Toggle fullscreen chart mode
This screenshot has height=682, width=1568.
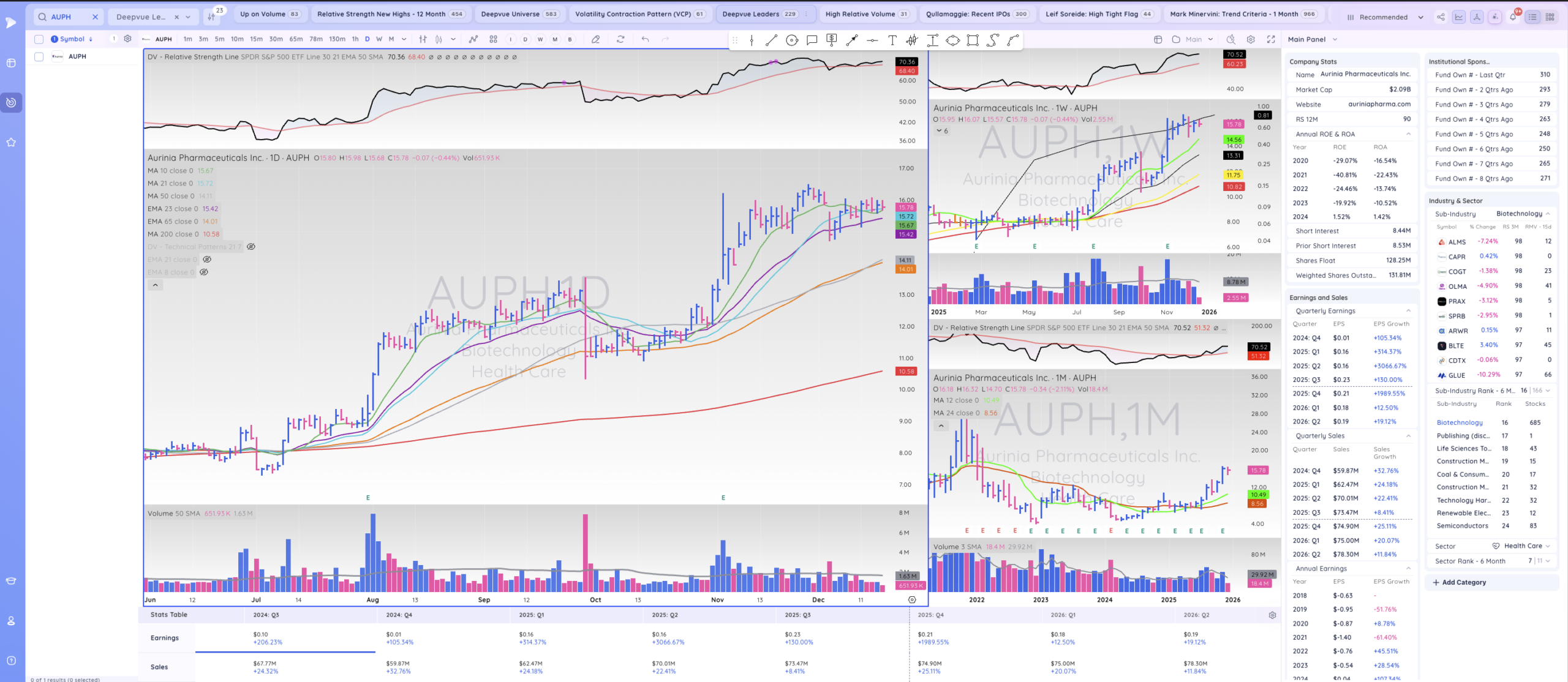click(1271, 39)
